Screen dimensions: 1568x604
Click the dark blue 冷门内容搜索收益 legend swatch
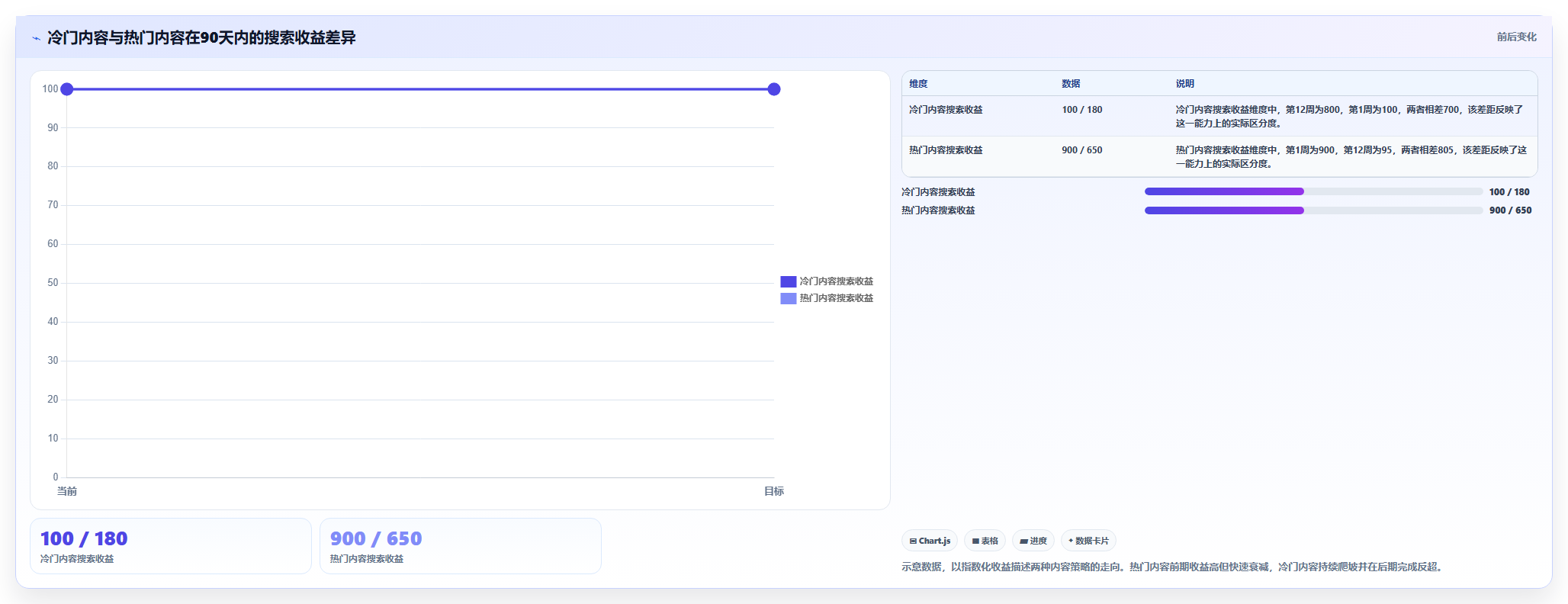(789, 281)
